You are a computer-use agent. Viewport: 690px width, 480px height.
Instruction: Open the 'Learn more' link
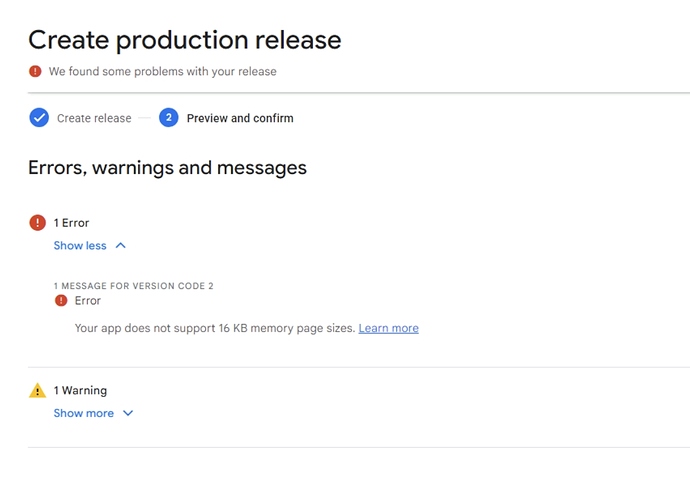pos(388,328)
